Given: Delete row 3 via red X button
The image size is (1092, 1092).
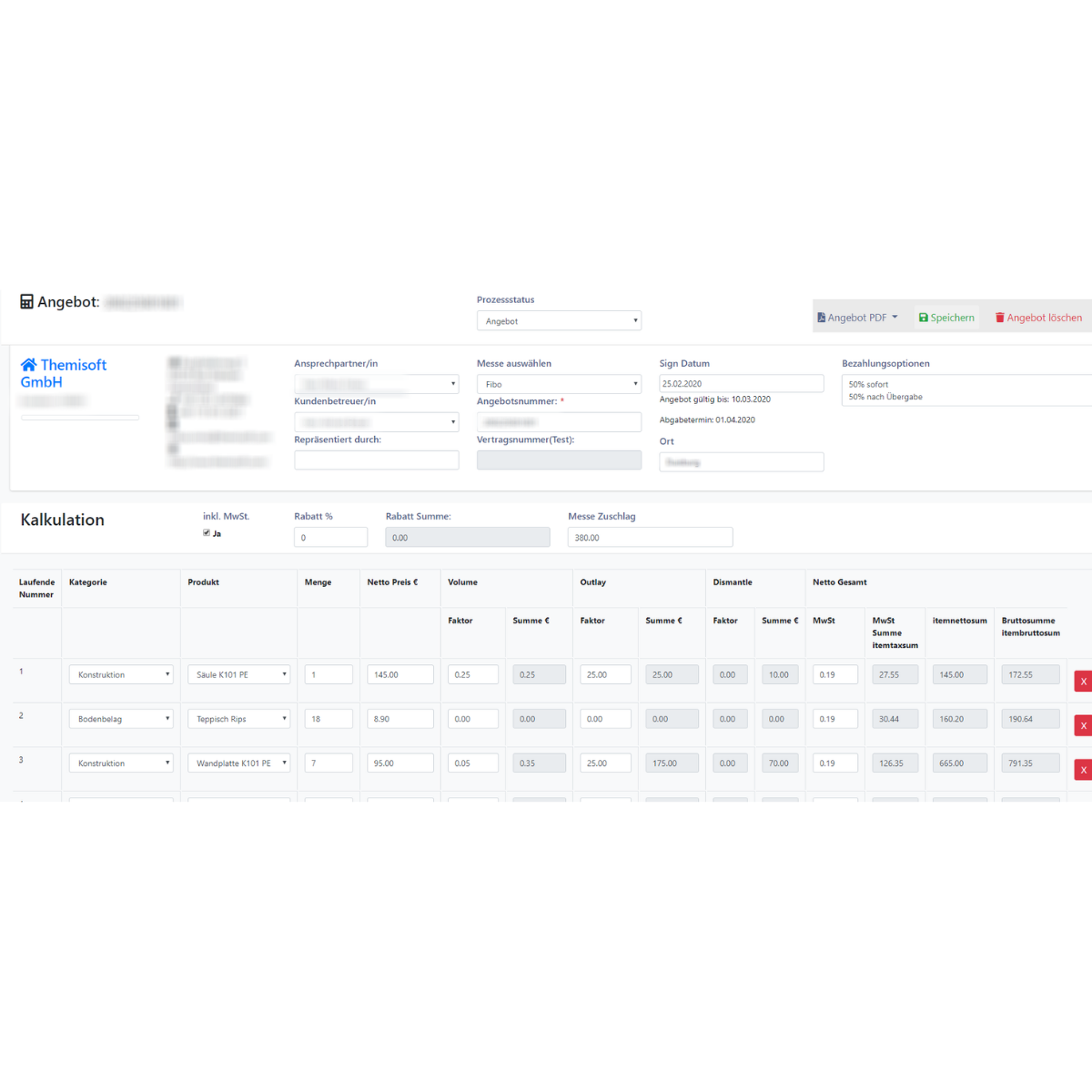Looking at the screenshot, I should 1083,770.
